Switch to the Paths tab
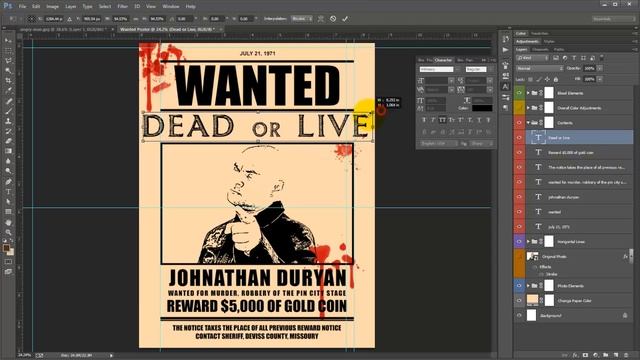The height and width of the screenshot is (360, 640). pyautogui.click(x=559, y=49)
